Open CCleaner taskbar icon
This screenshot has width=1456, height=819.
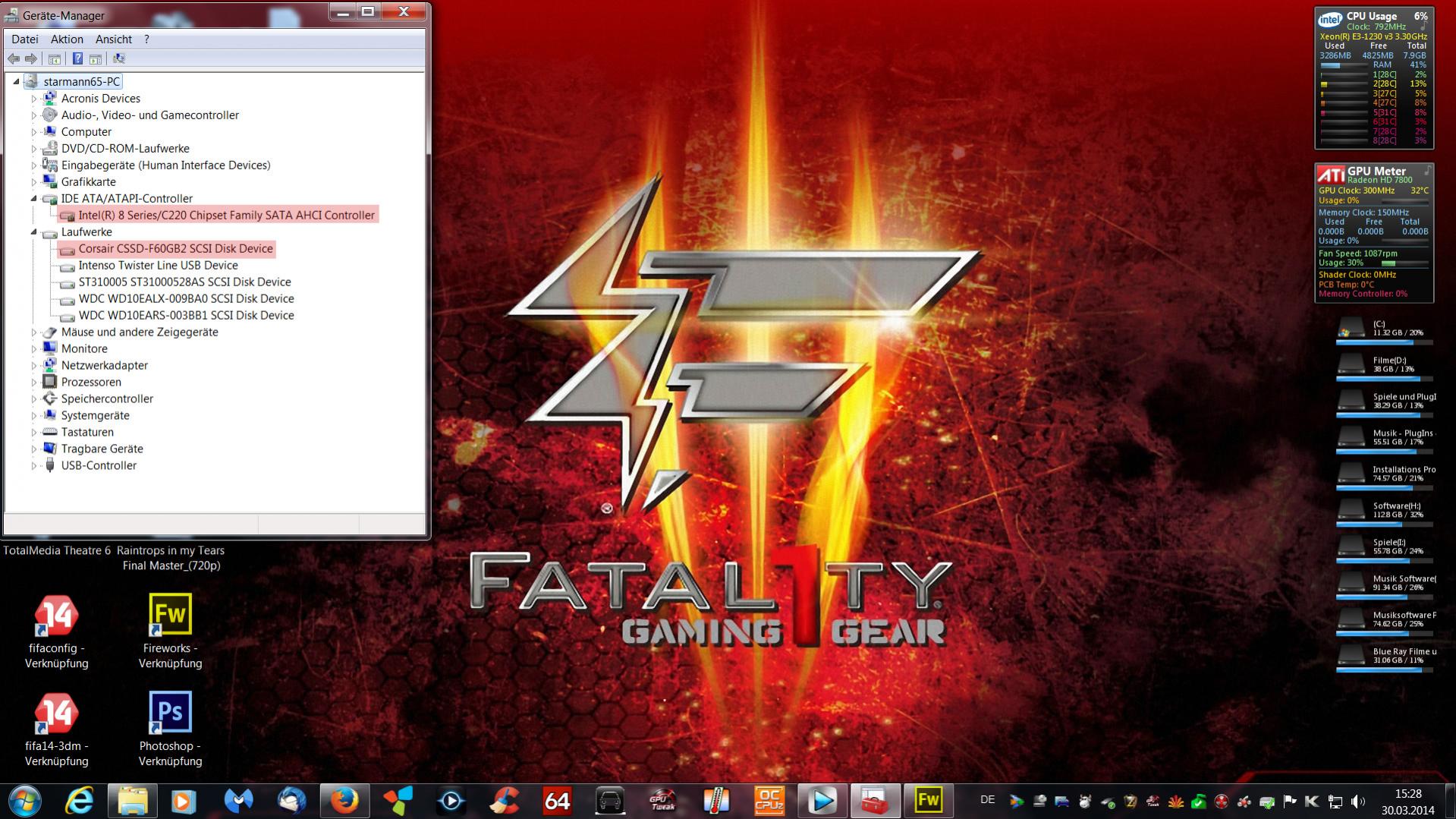coord(504,801)
